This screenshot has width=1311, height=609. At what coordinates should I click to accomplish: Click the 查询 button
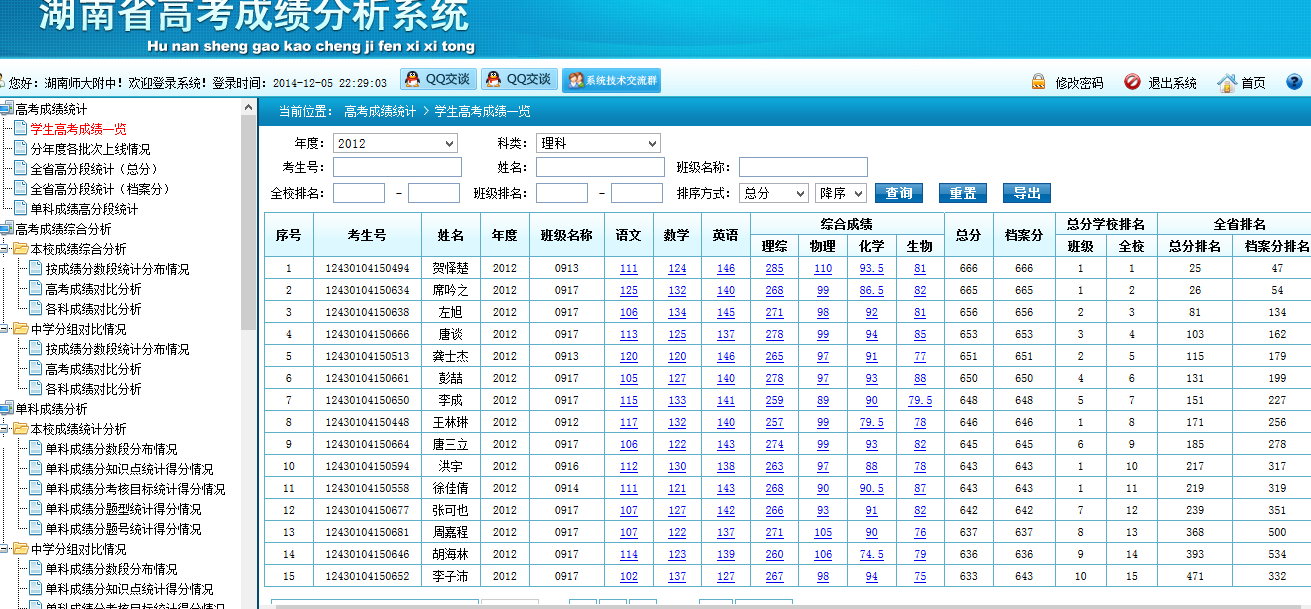(x=899, y=193)
